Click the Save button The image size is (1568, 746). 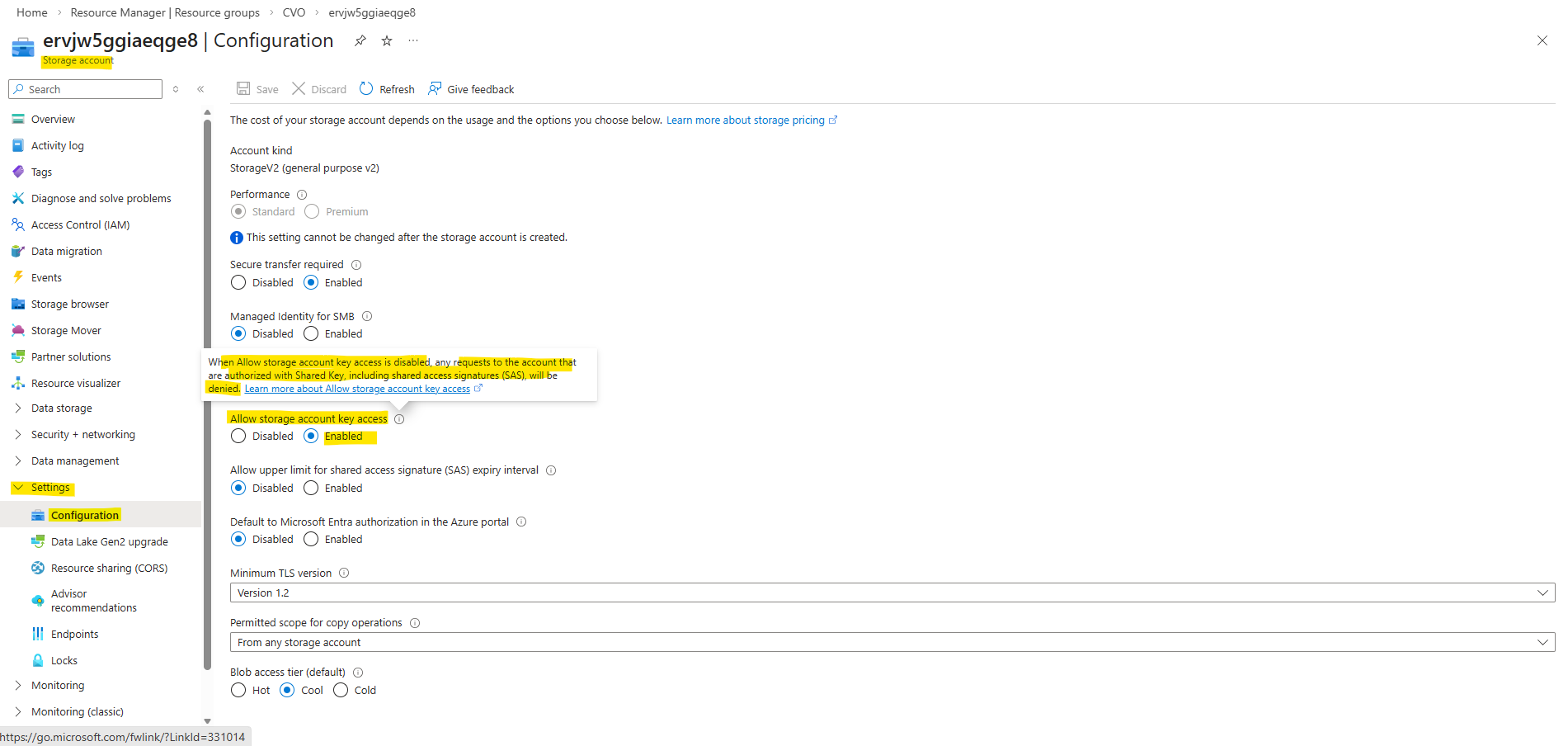point(257,89)
